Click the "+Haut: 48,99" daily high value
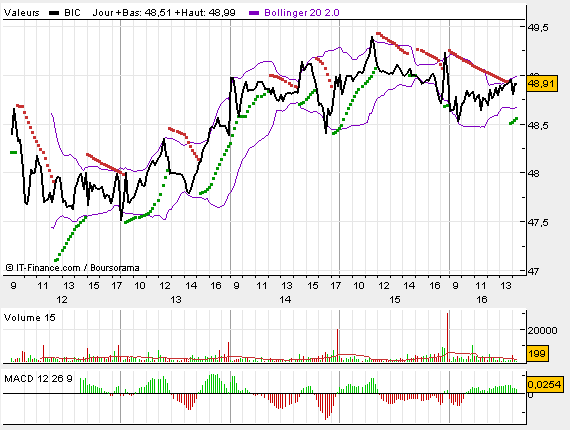The height and width of the screenshot is (430, 570). point(205,13)
